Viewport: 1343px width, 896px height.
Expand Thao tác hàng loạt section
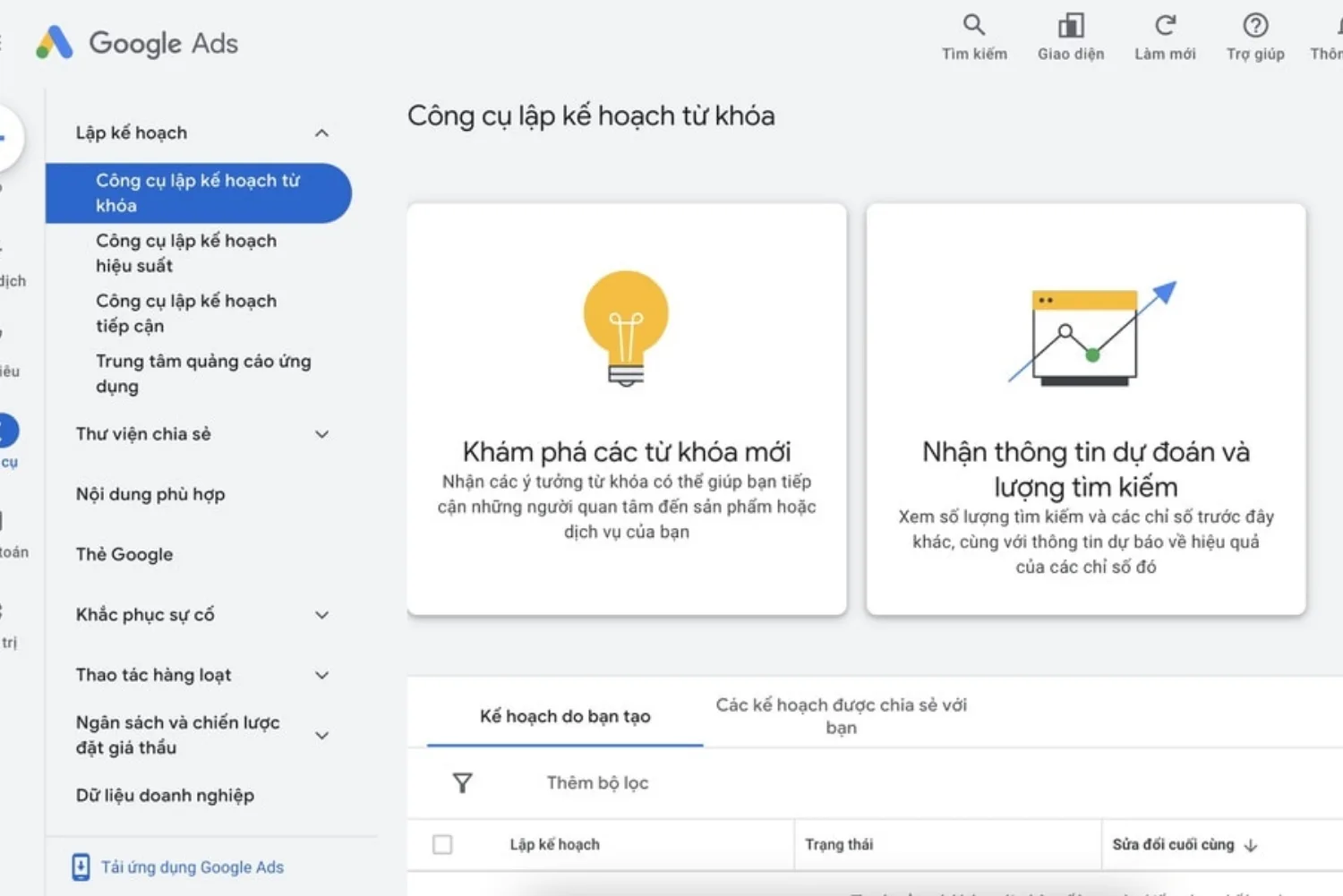click(x=321, y=675)
